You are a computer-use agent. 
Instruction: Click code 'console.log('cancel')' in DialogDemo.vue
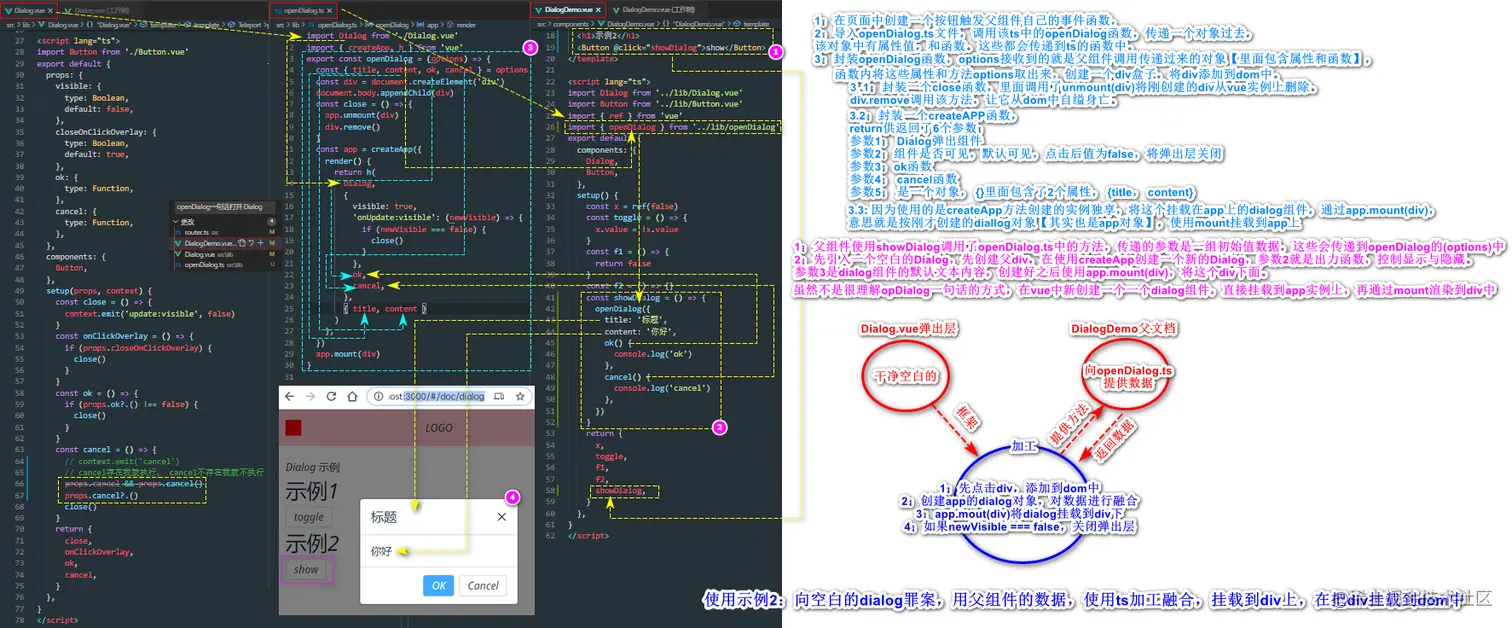tap(661, 388)
